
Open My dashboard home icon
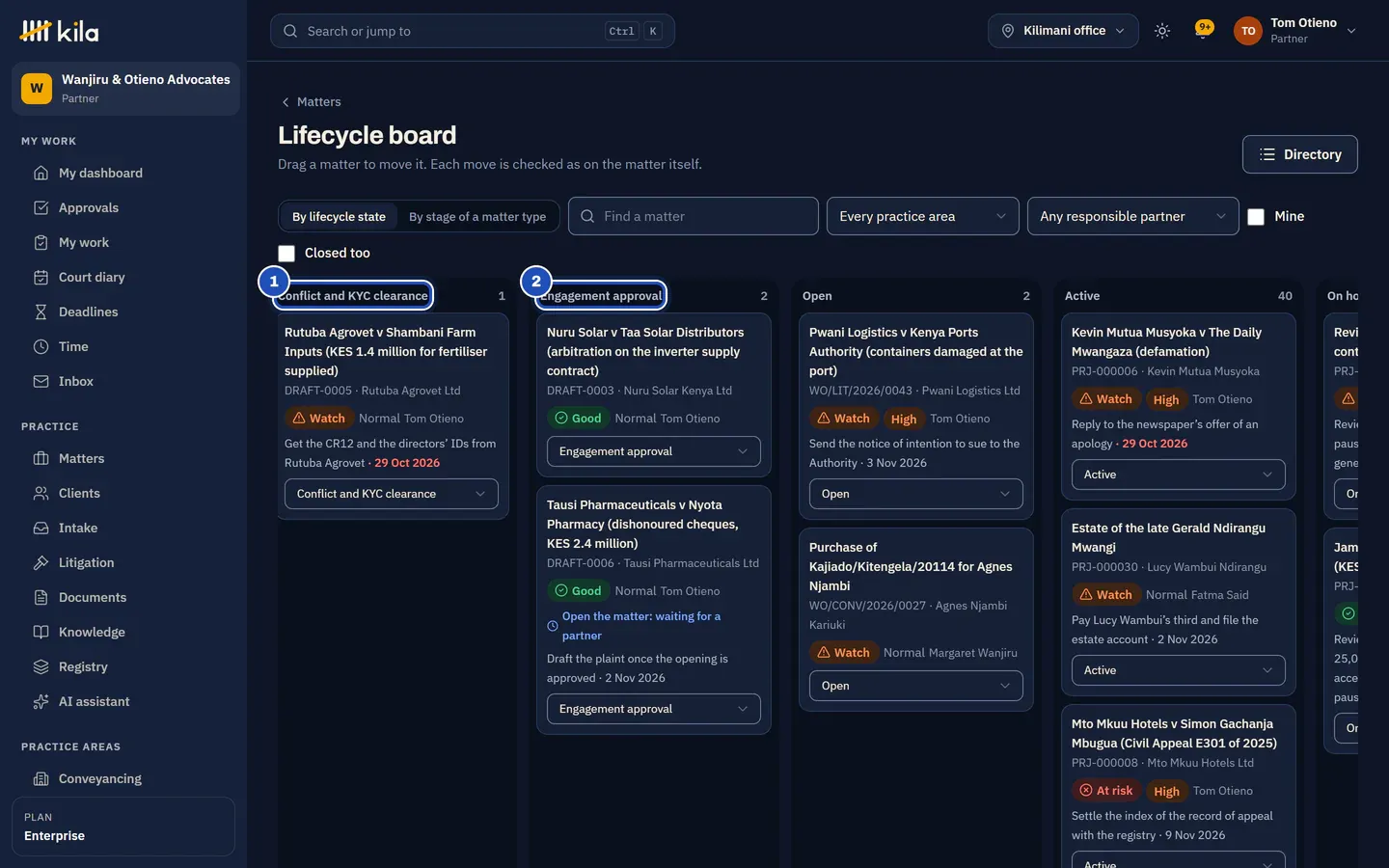click(x=41, y=173)
